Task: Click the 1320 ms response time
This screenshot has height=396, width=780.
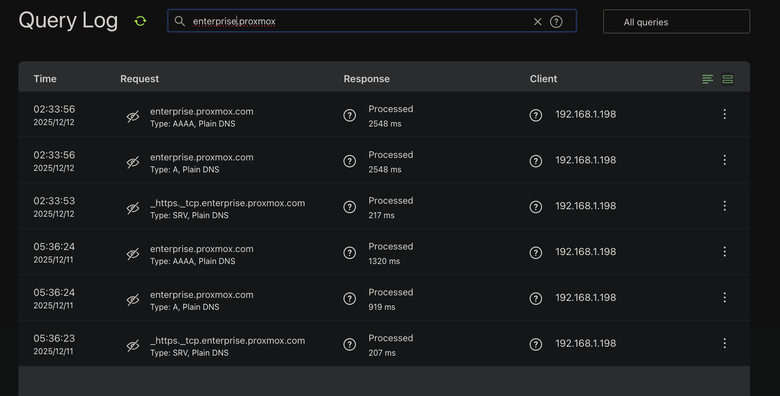Action: click(x=384, y=261)
